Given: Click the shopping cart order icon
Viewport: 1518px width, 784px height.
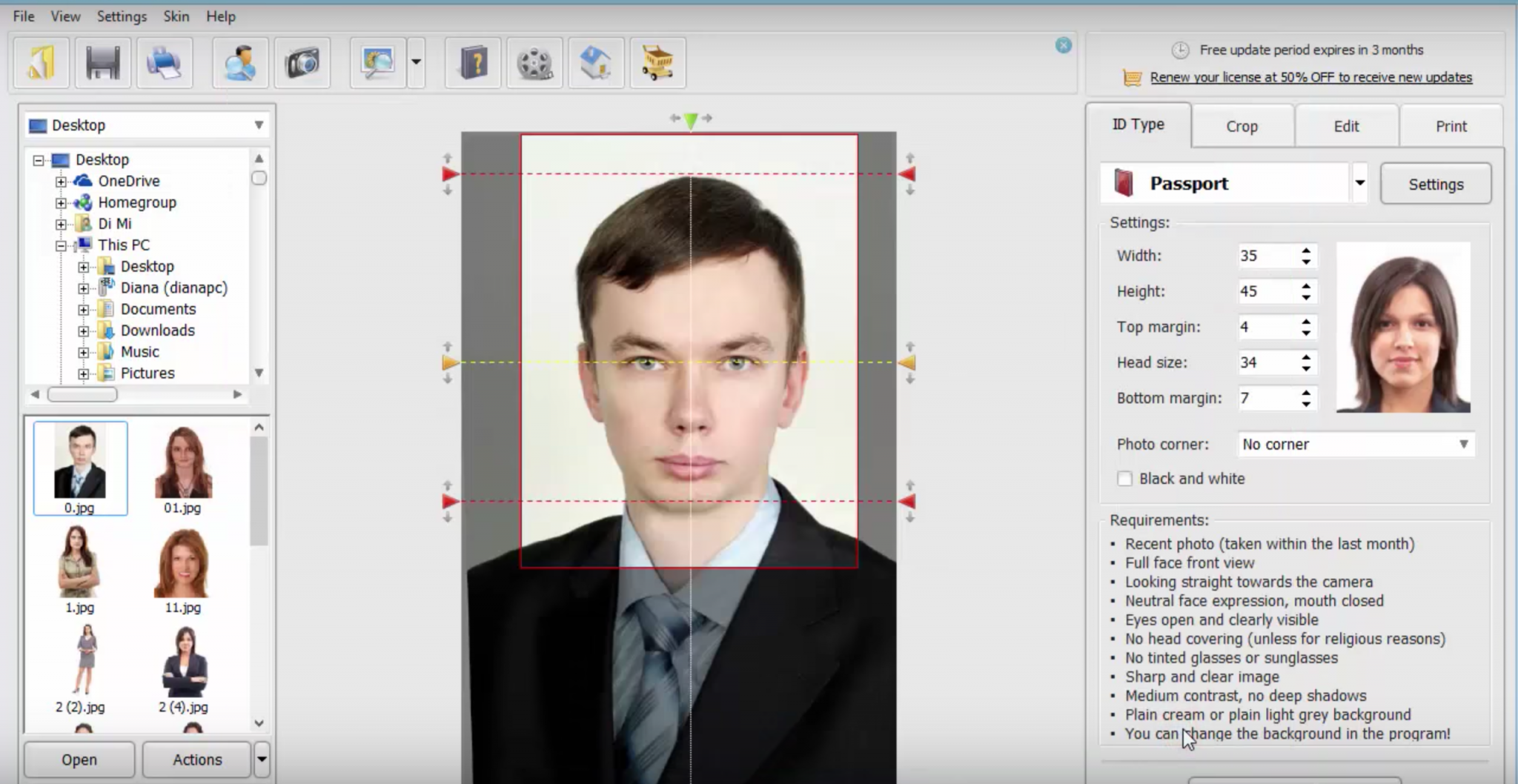Looking at the screenshot, I should (657, 63).
